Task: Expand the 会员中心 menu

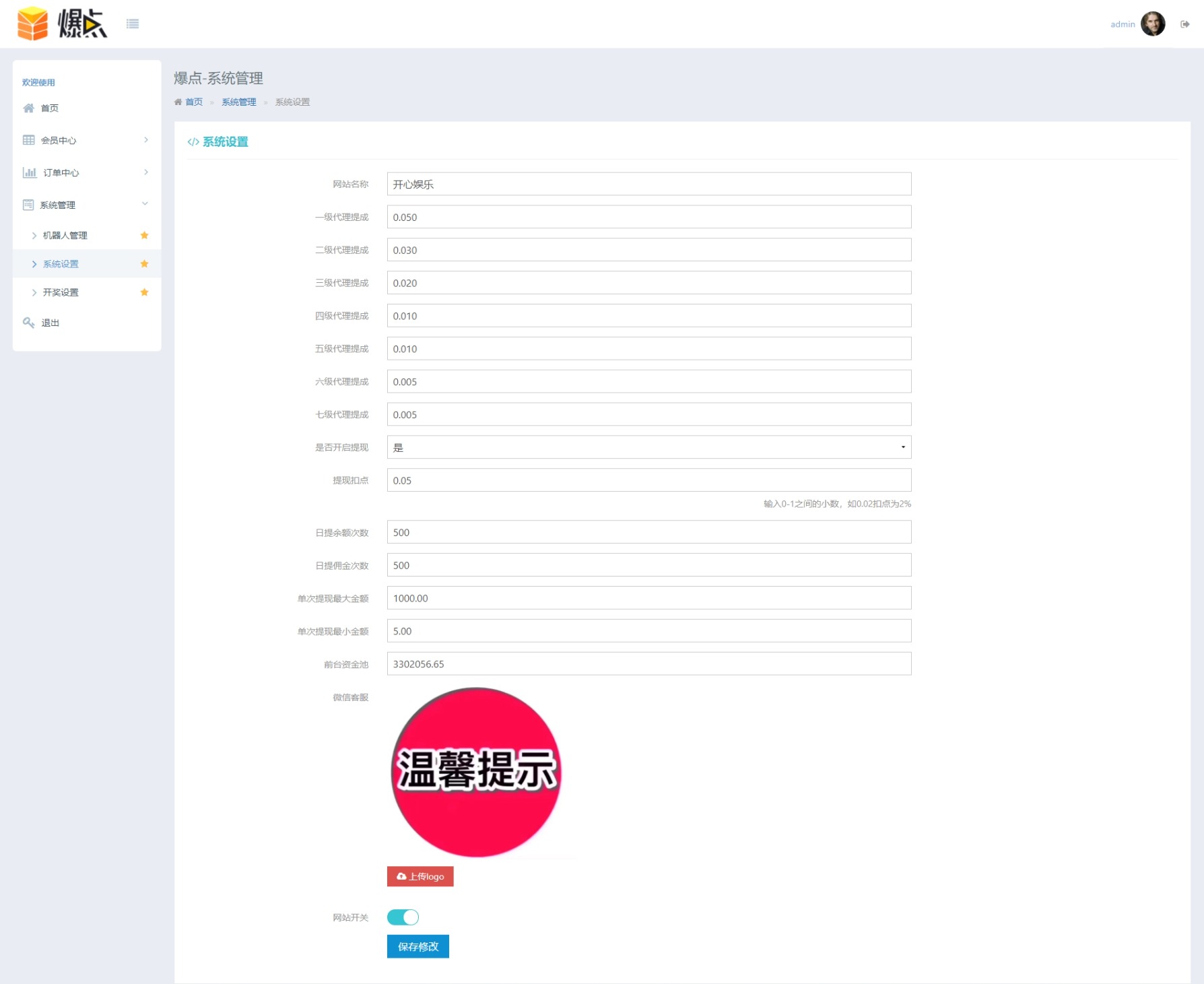Action: coord(86,140)
